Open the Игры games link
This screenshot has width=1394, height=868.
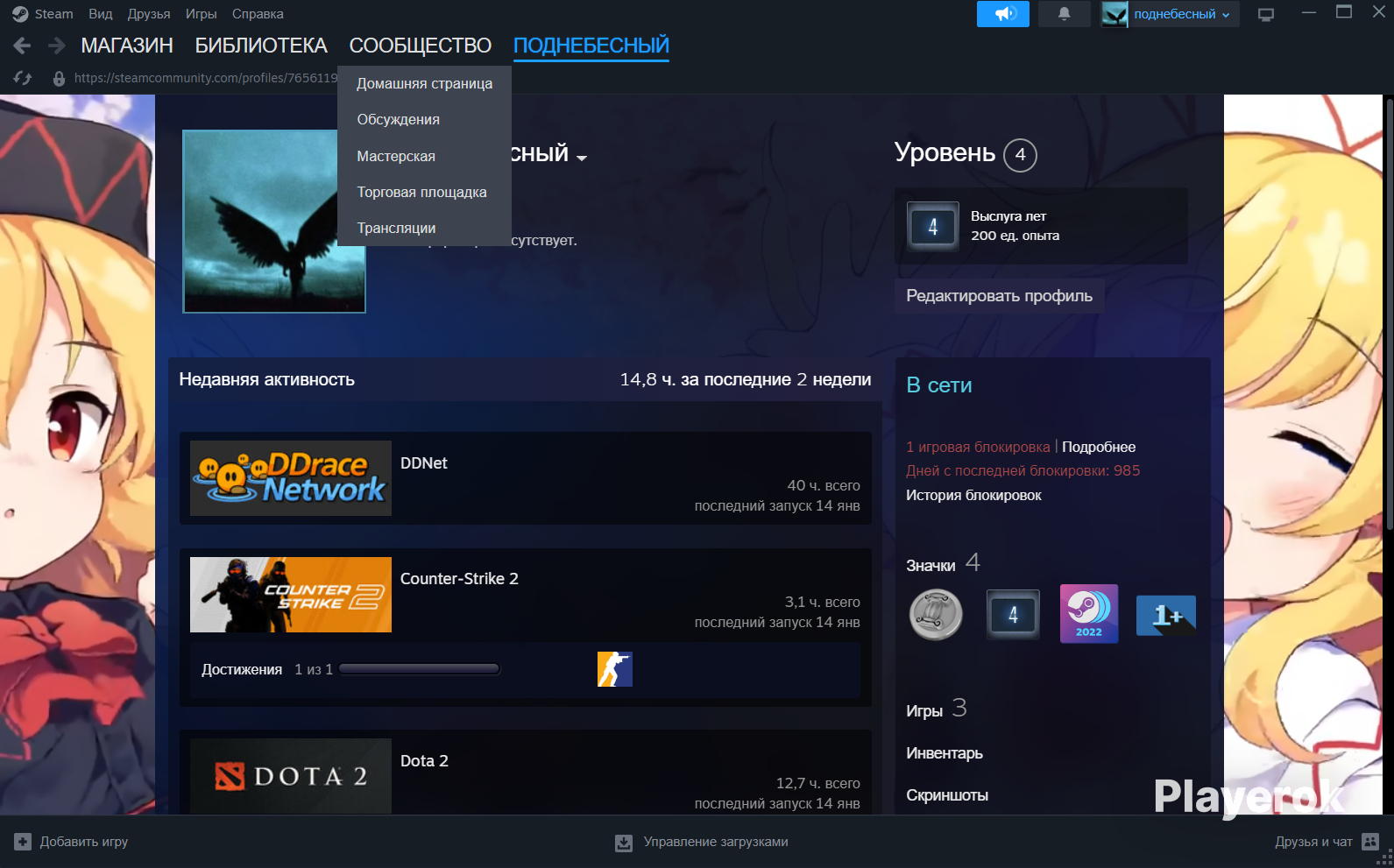pyautogui.click(x=924, y=711)
